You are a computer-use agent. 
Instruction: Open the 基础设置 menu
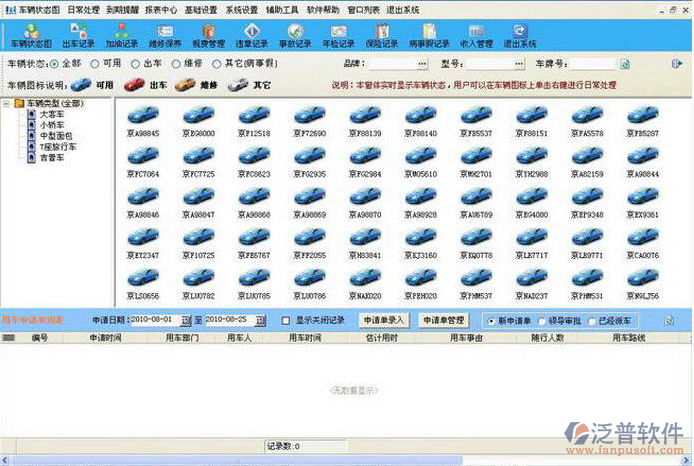pyautogui.click(x=201, y=10)
